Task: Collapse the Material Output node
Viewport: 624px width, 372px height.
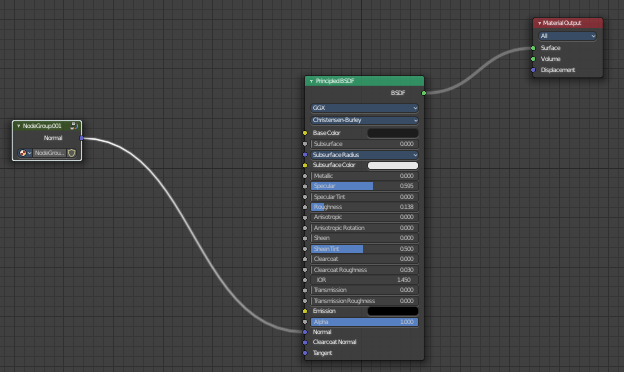Action: pyautogui.click(x=539, y=23)
